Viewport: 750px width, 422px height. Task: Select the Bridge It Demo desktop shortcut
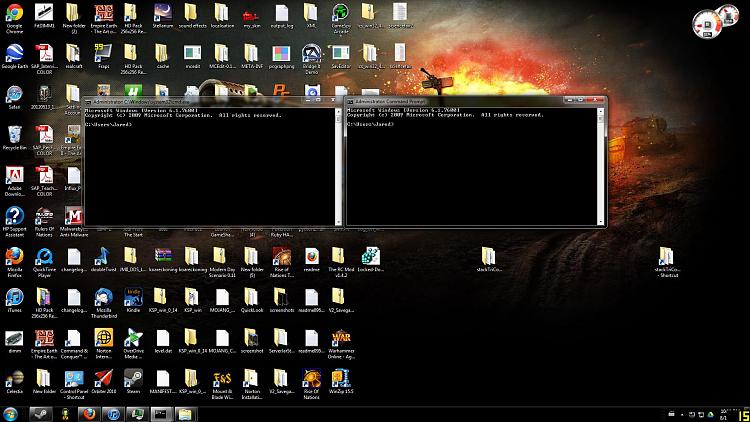click(311, 59)
